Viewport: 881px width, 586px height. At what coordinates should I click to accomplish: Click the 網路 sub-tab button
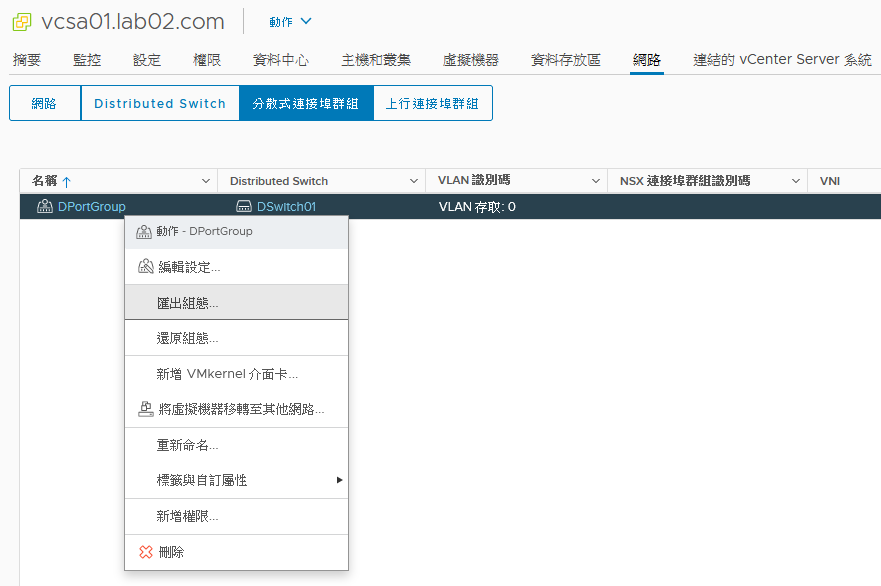tap(45, 103)
